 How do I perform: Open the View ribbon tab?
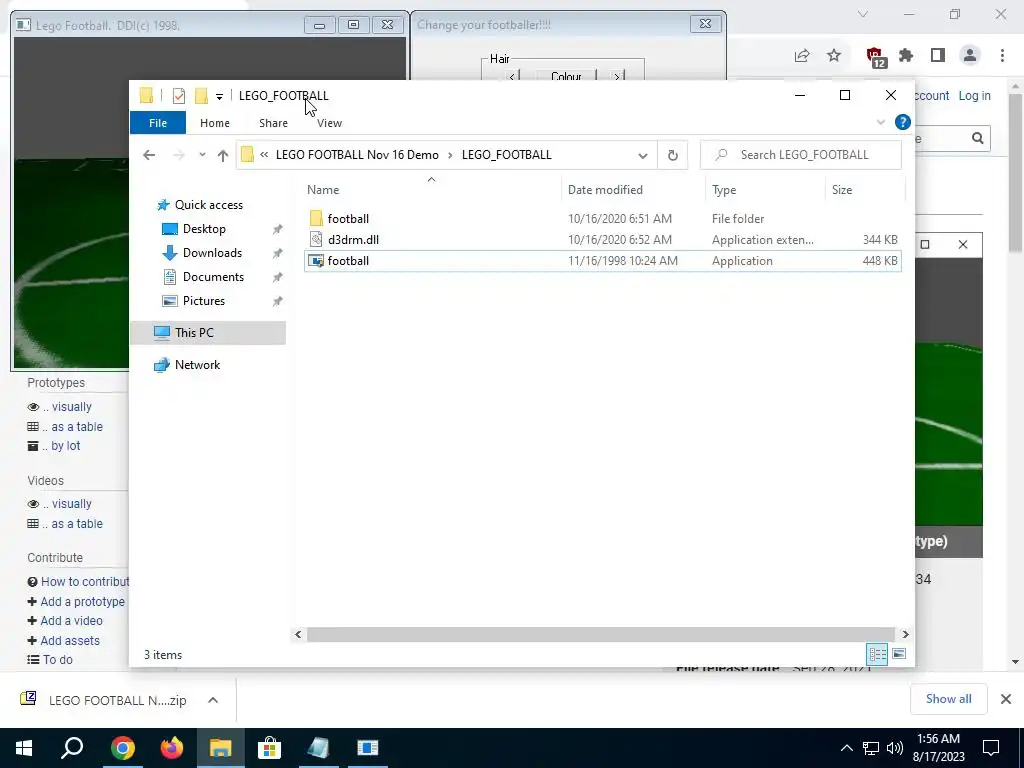tap(329, 123)
